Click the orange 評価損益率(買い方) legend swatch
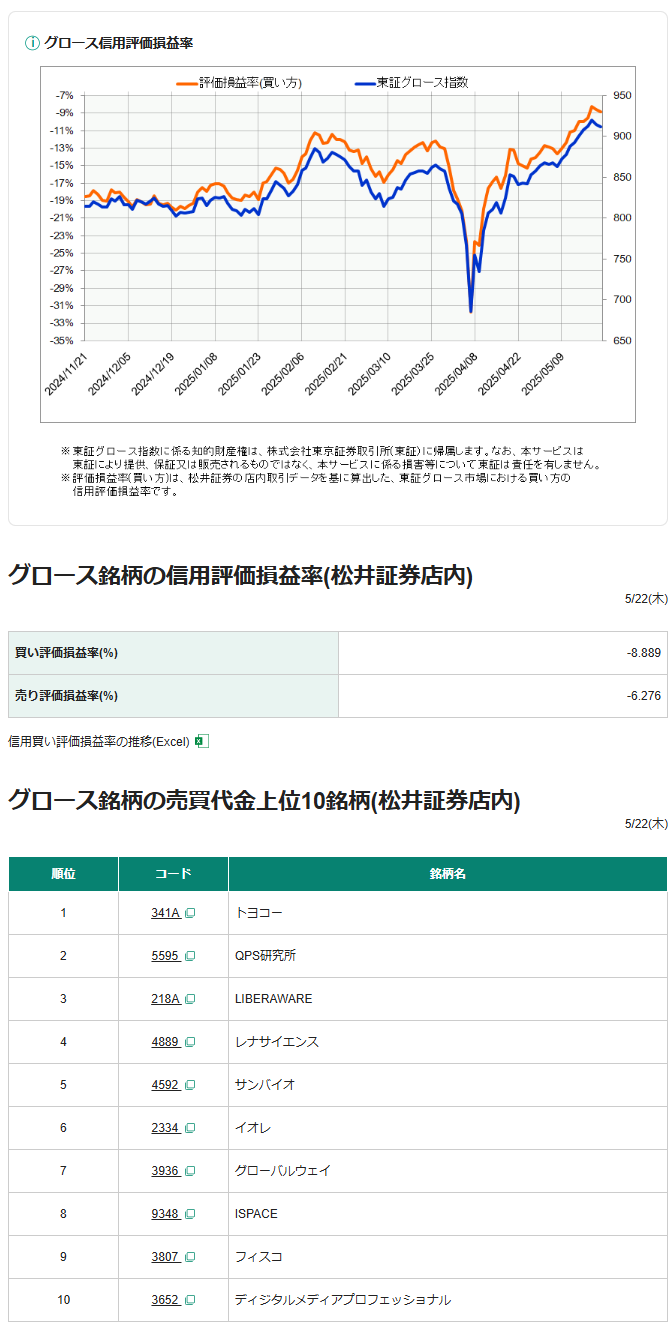This screenshot has width=668, height=1329. click(187, 83)
